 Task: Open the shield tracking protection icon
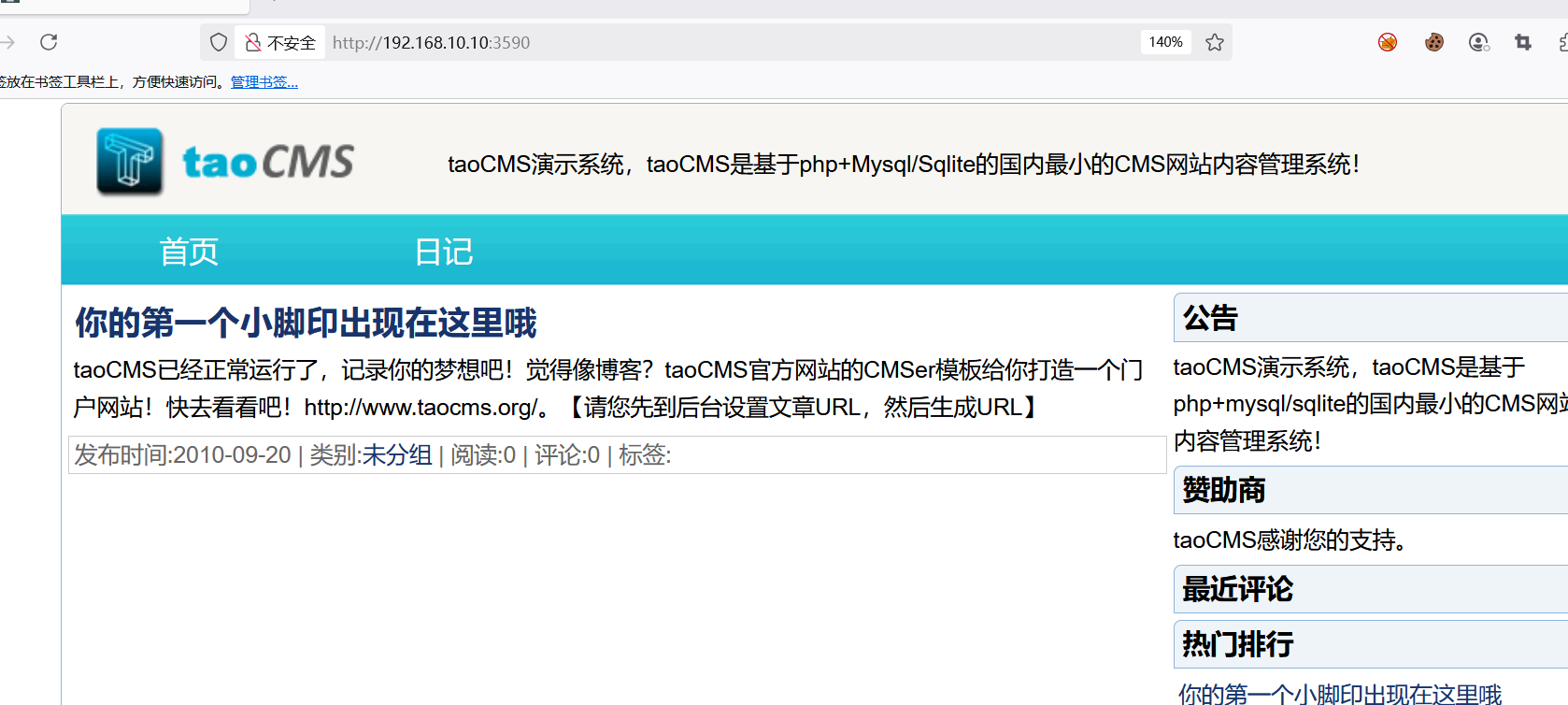point(219,42)
